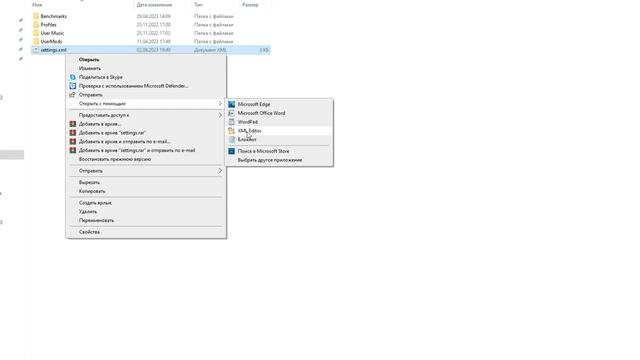The image size is (640, 360).
Task: Select Создать ярлык in the context menu
Action: point(95,203)
